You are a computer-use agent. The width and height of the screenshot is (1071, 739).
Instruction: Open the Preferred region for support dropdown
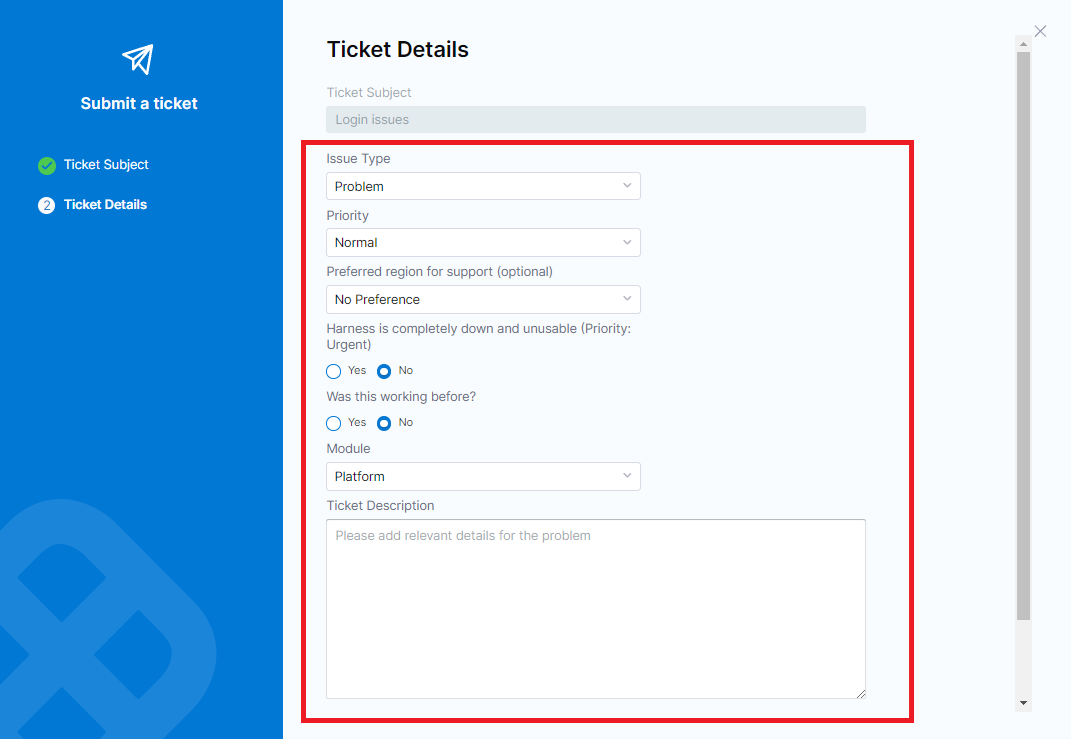click(482, 299)
